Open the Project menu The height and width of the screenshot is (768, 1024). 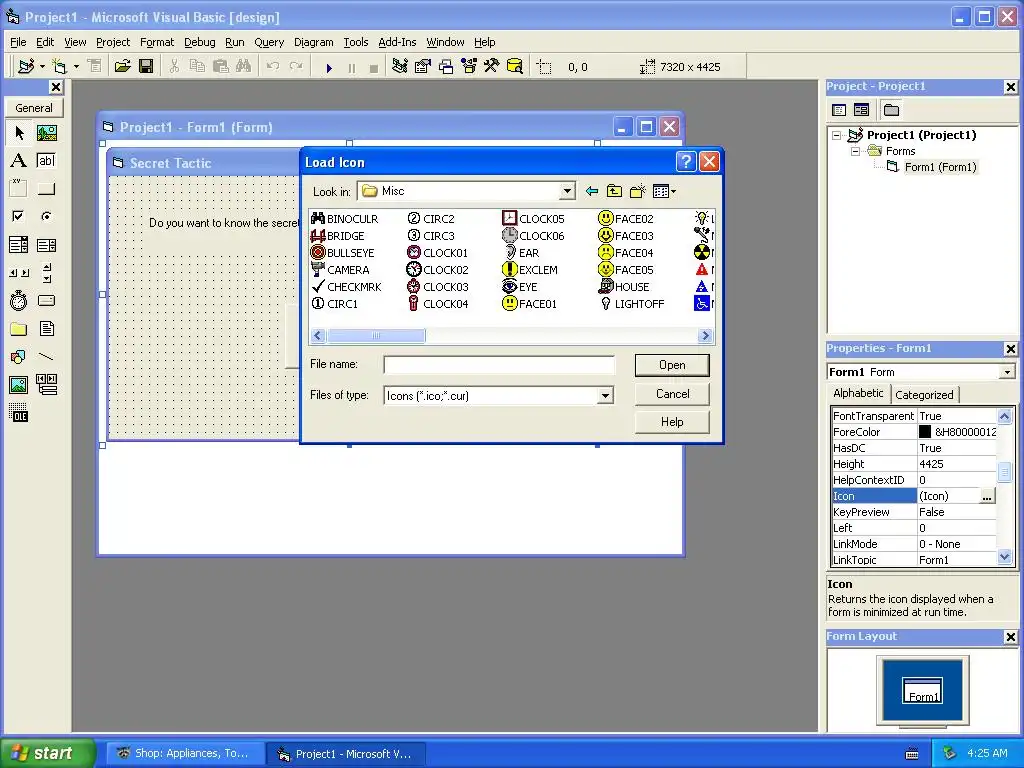(113, 42)
